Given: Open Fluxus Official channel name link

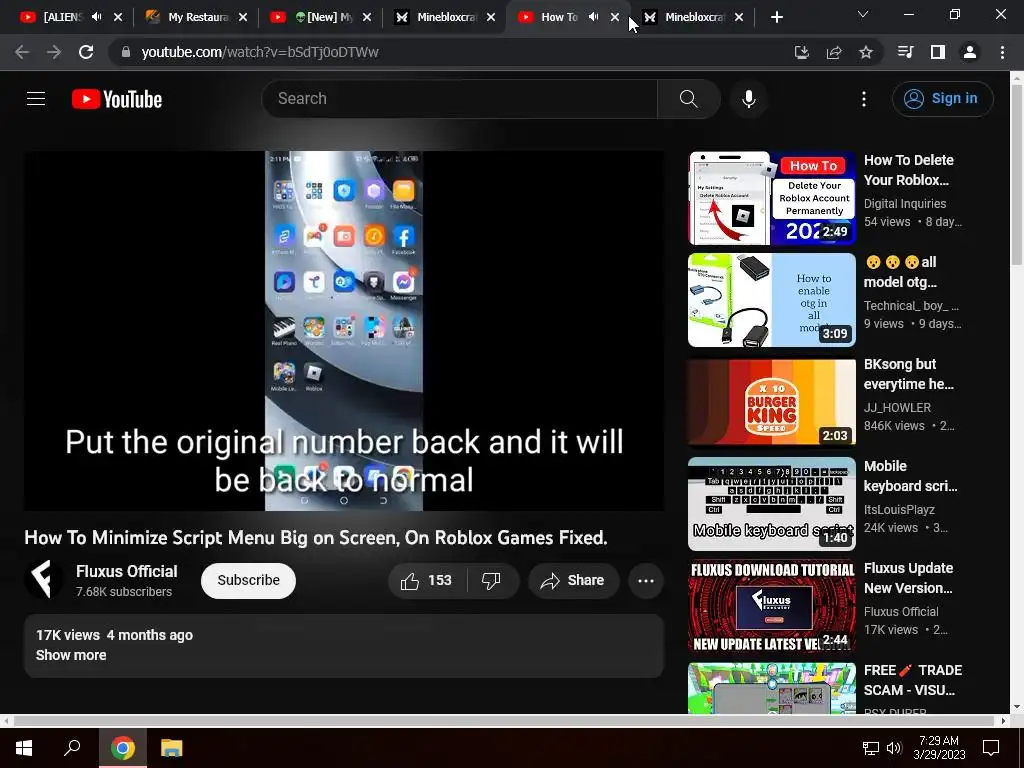Looking at the screenshot, I should tap(127, 571).
